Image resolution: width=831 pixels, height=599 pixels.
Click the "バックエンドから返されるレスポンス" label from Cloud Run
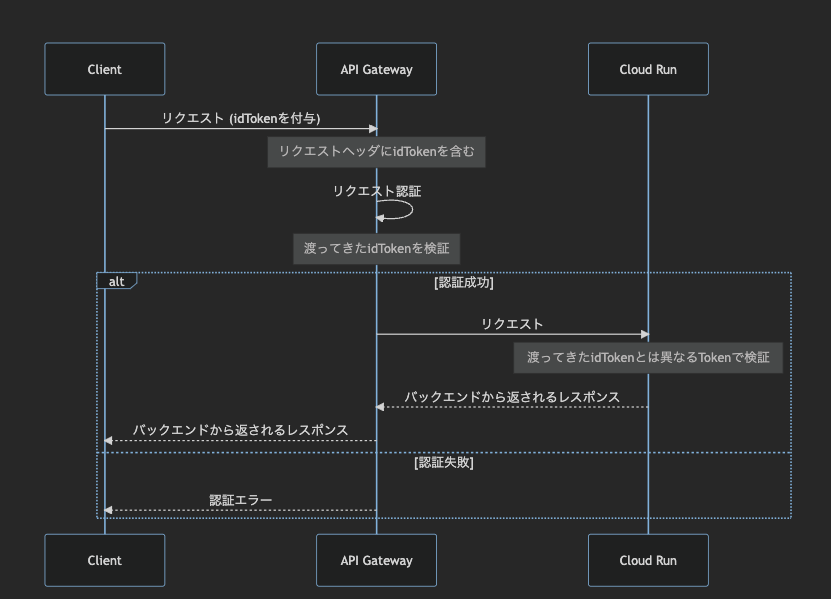click(512, 397)
